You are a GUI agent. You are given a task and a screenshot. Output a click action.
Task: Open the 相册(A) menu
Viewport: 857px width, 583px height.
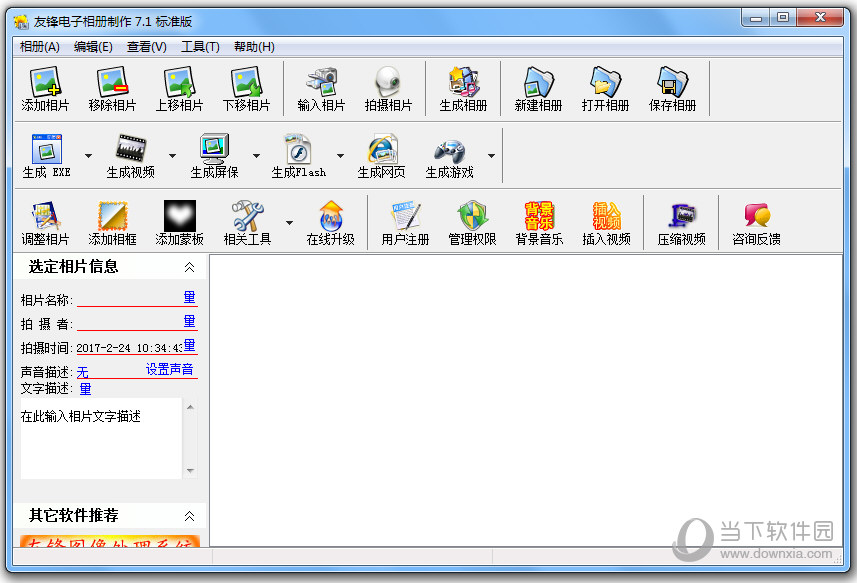point(40,47)
